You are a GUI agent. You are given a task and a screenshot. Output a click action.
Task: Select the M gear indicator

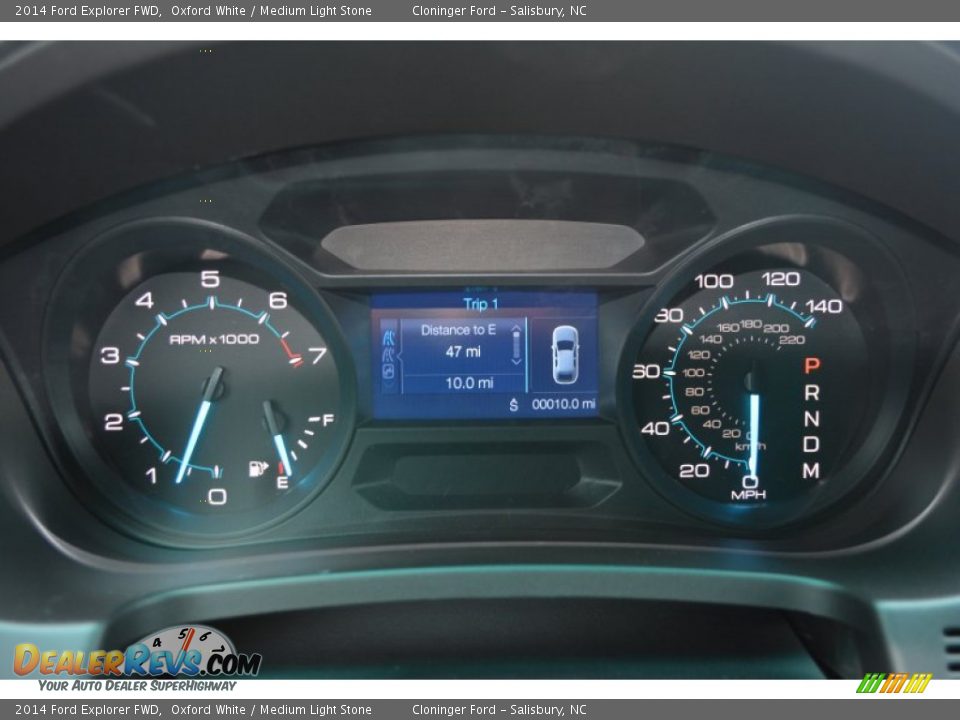(811, 470)
